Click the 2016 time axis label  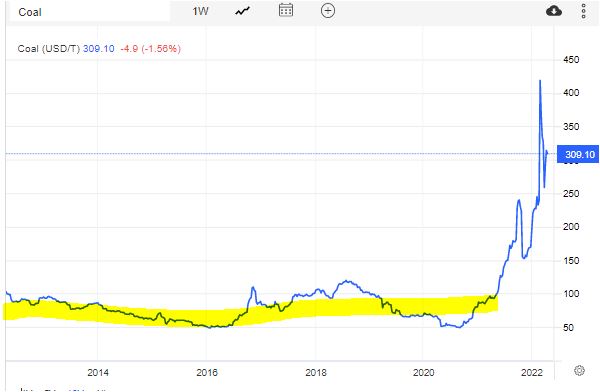pyautogui.click(x=207, y=372)
